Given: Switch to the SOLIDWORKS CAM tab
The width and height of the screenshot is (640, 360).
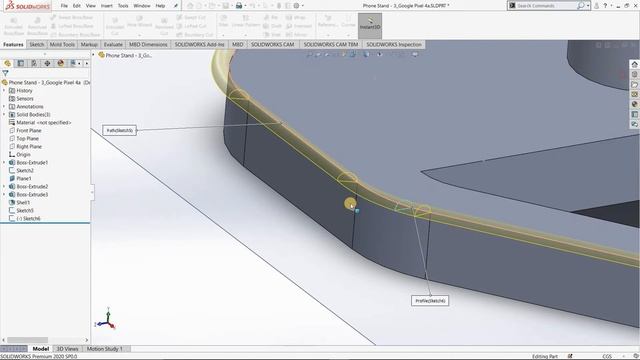Looking at the screenshot, I should coord(272,44).
